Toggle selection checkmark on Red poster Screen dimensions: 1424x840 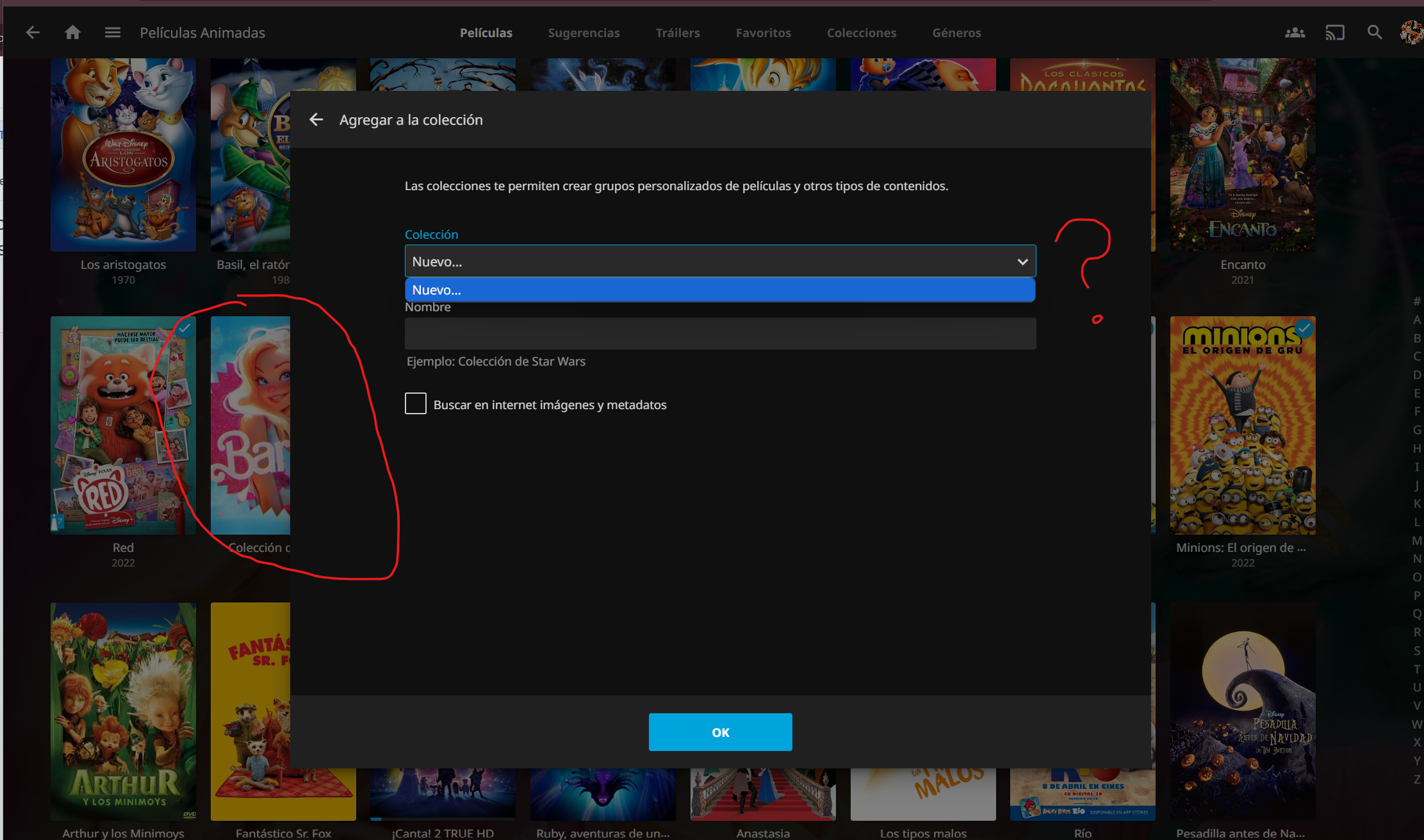coord(184,328)
